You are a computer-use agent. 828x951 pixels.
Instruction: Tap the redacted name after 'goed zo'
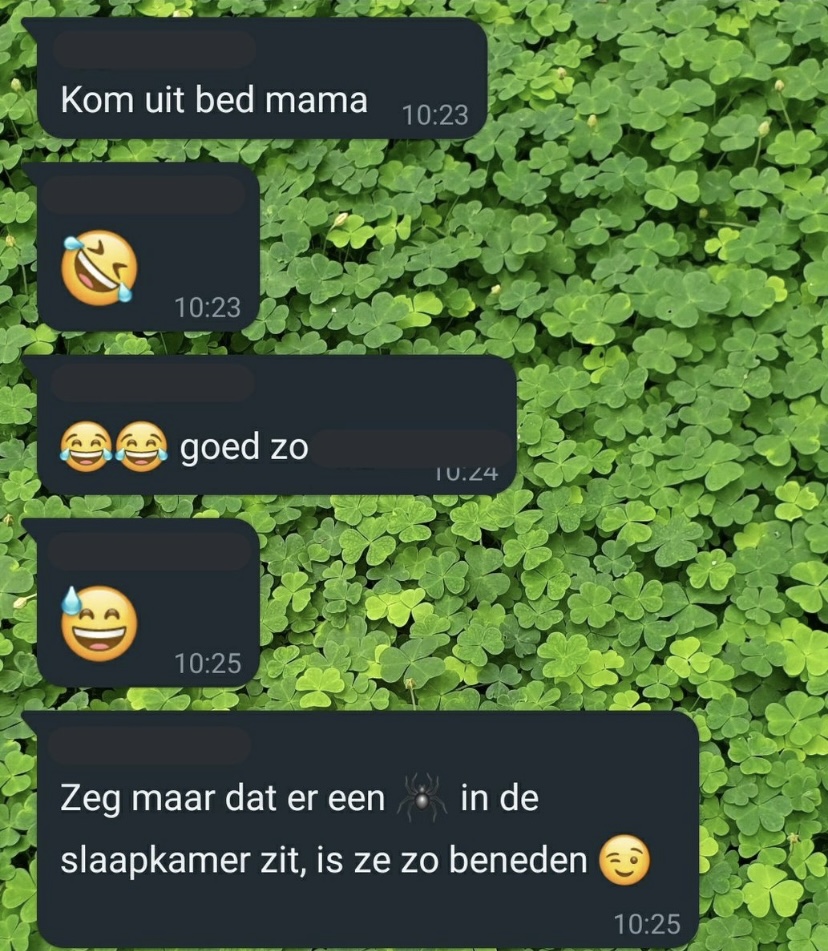414,449
